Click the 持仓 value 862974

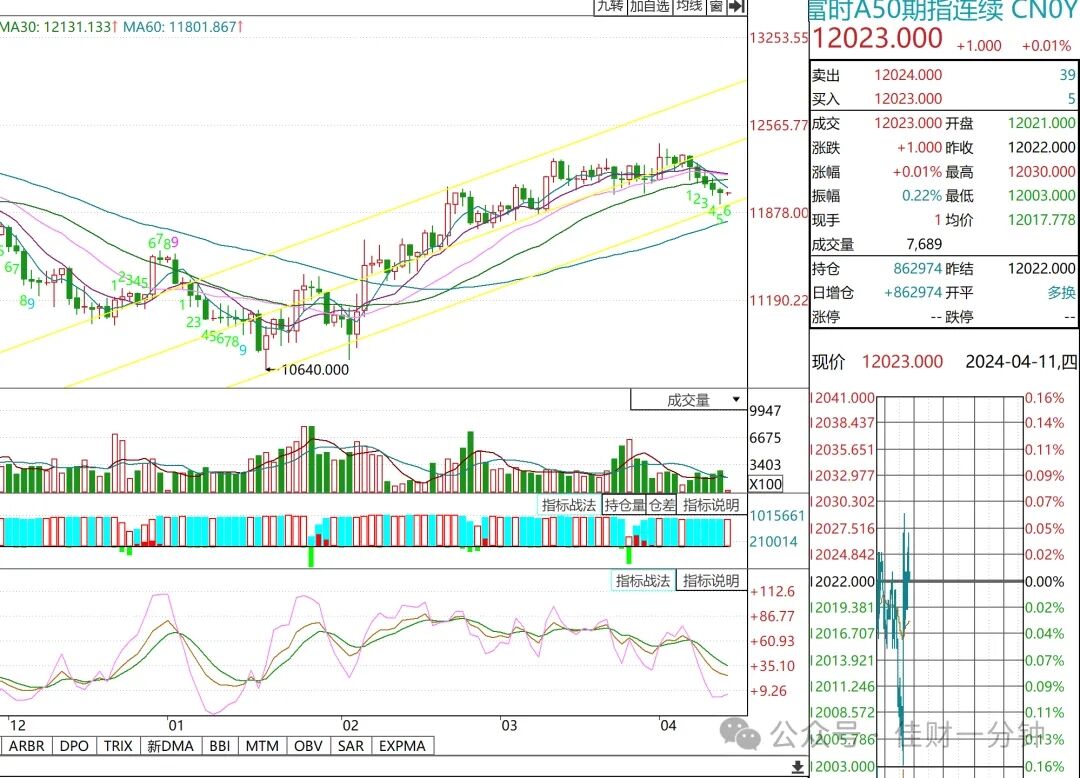click(x=917, y=269)
